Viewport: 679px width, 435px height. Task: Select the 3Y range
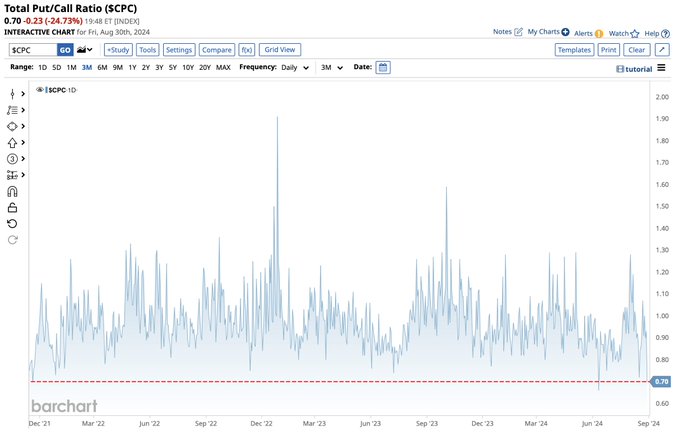click(x=159, y=68)
